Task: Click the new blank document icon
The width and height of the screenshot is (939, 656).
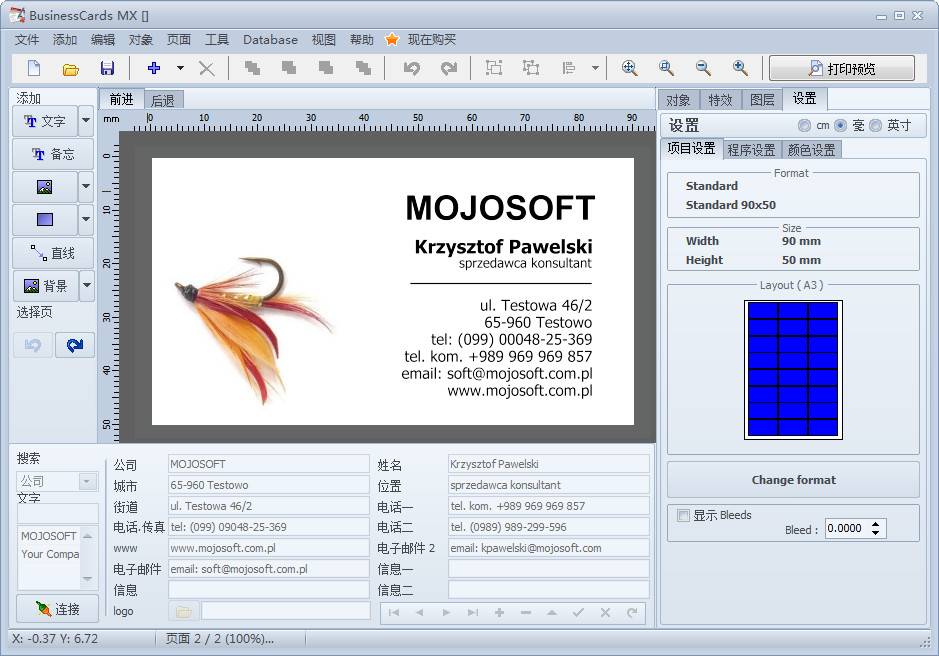Action: coord(34,68)
